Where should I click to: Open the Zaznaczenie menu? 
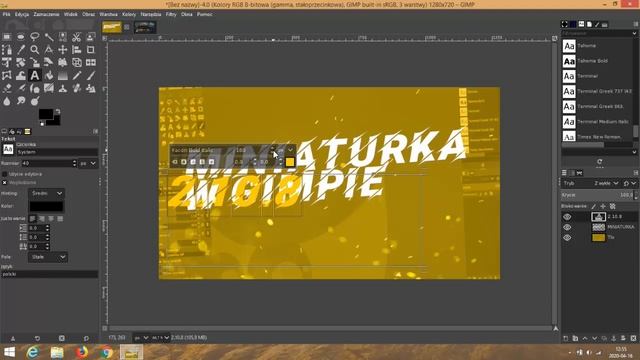coord(46,14)
